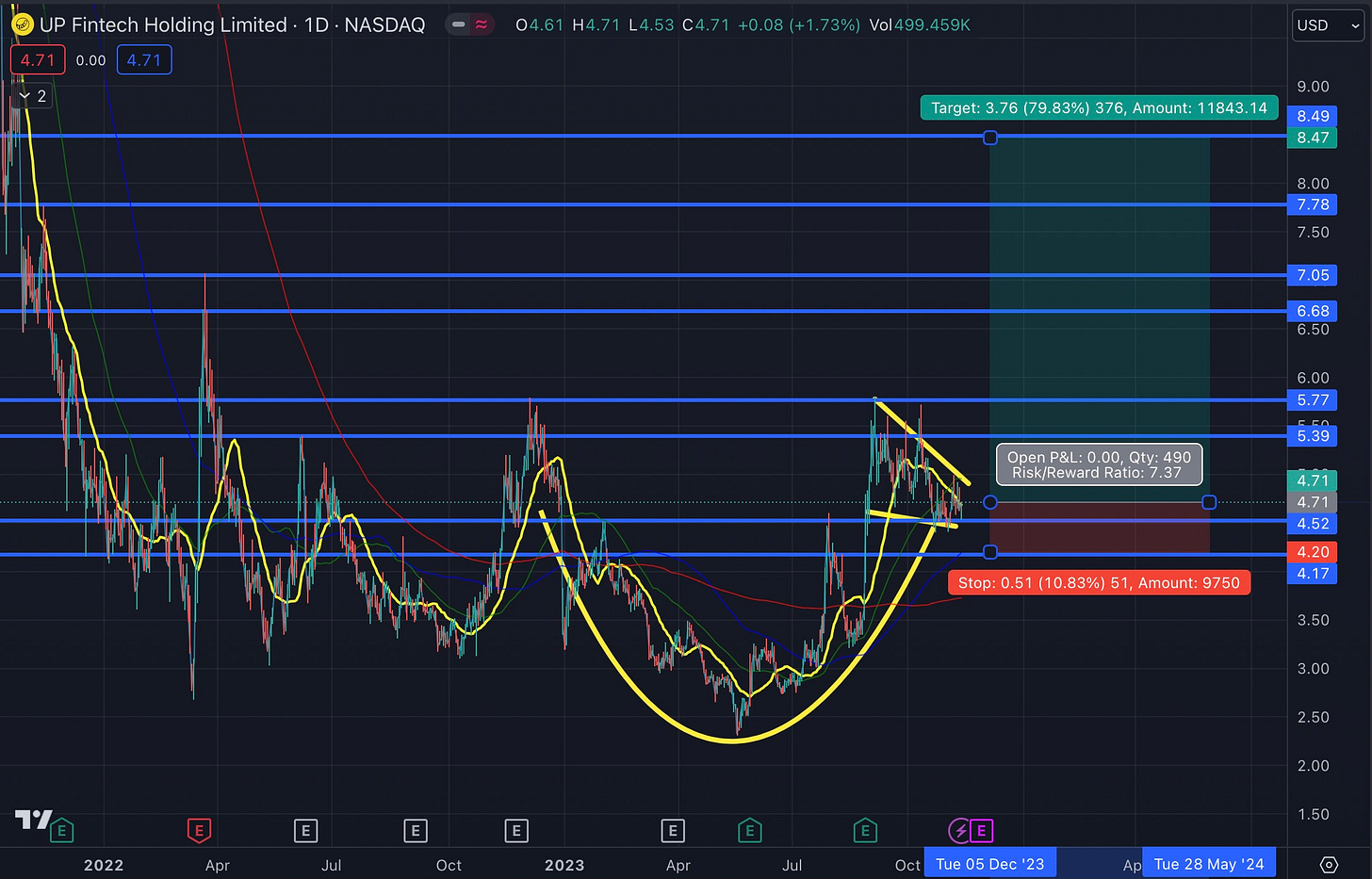The image size is (1372, 879).
Task: Click the 5.77 price axis label
Action: 1313,400
